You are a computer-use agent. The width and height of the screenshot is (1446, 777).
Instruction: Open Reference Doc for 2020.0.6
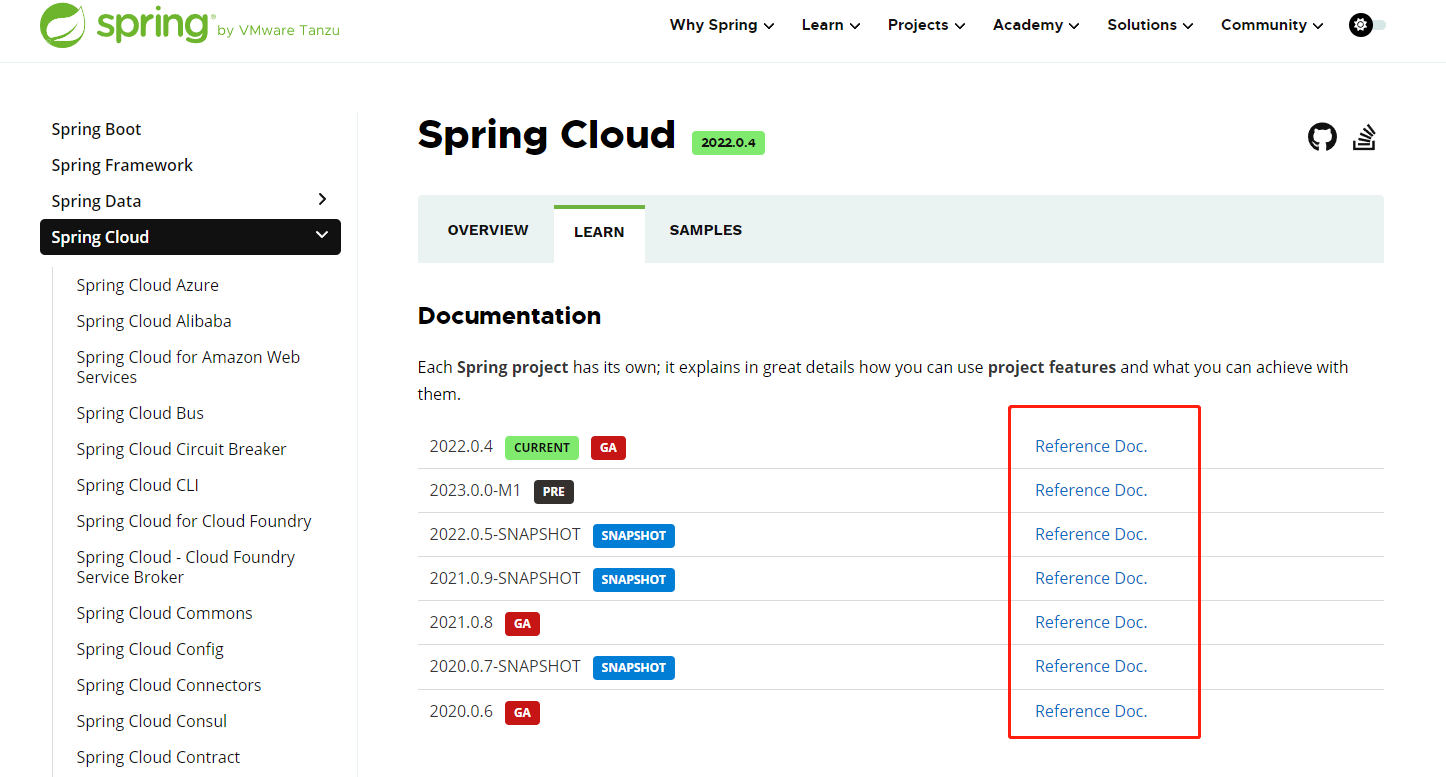pyautogui.click(x=1091, y=710)
